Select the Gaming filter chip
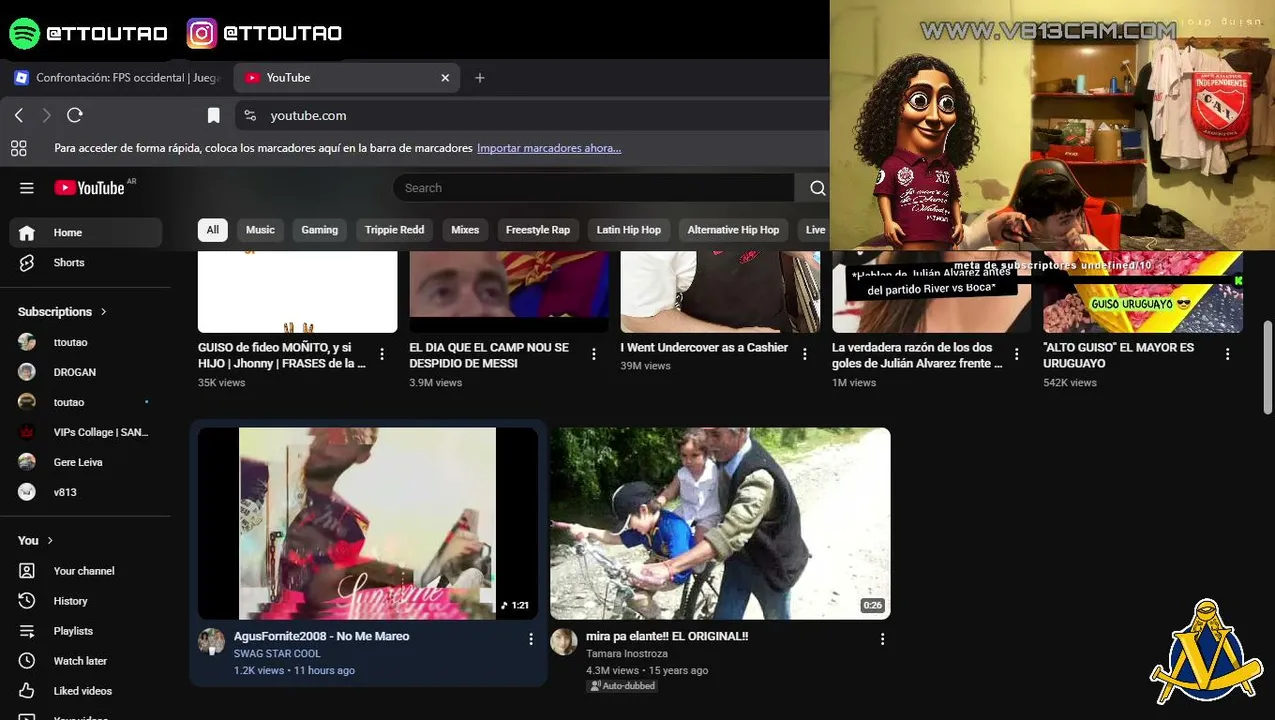 320,230
